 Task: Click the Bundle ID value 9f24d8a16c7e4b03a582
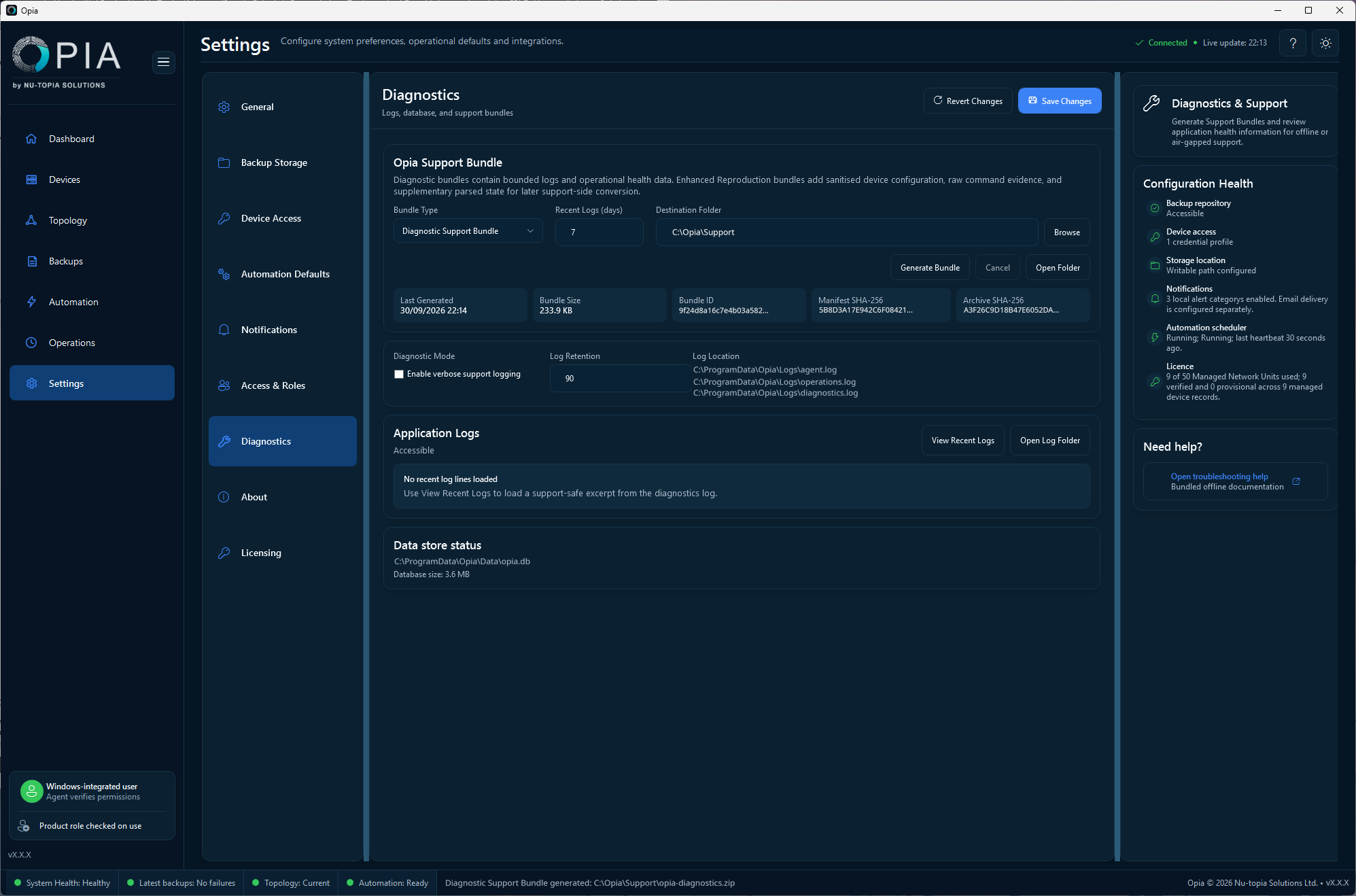[723, 311]
